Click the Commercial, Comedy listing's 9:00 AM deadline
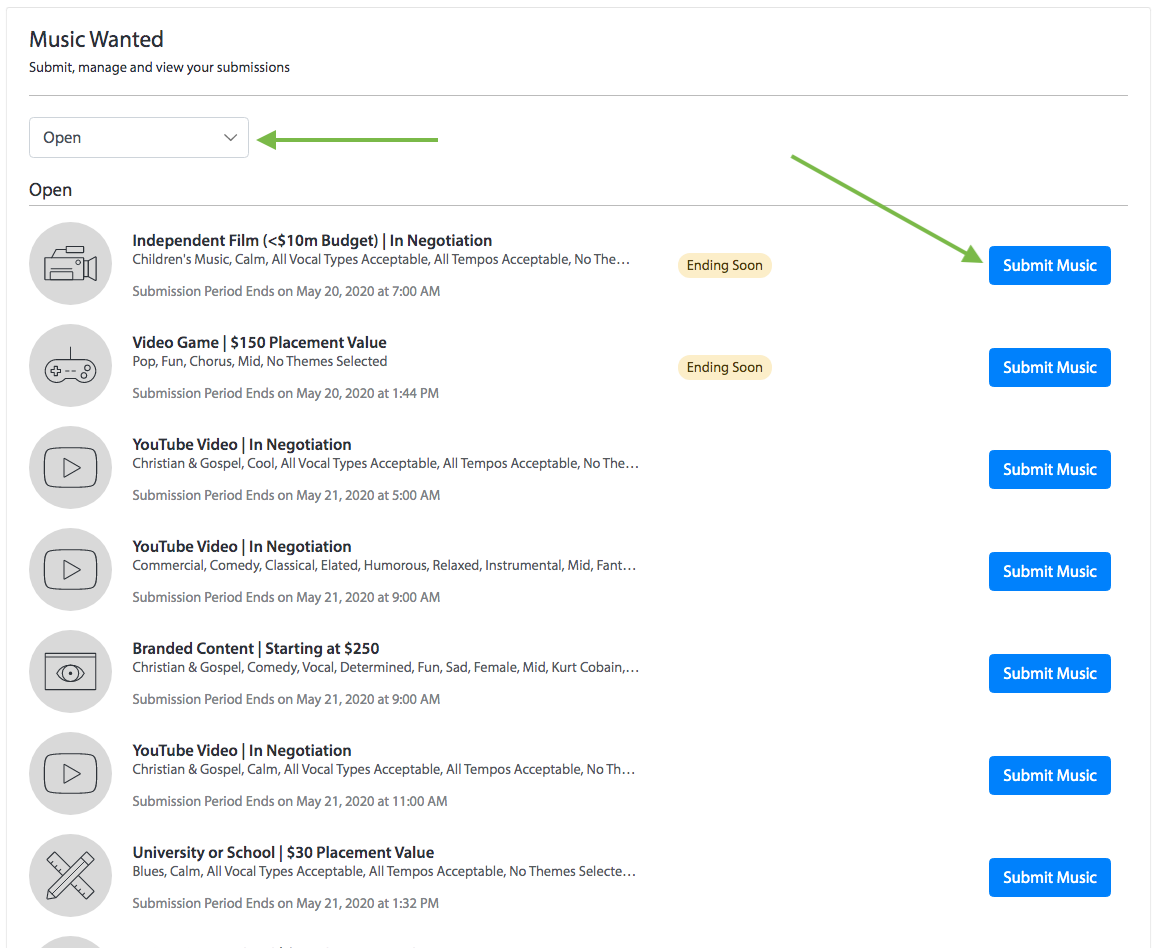The width and height of the screenshot is (1156, 948). [368, 597]
